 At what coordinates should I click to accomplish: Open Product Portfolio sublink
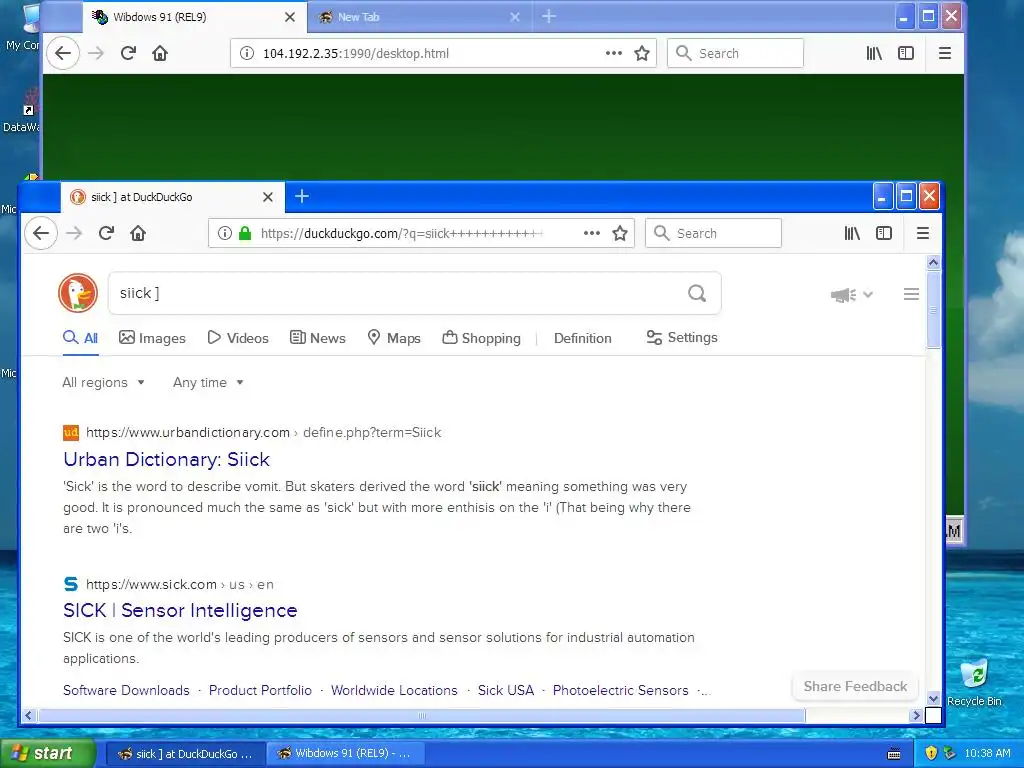(x=260, y=690)
